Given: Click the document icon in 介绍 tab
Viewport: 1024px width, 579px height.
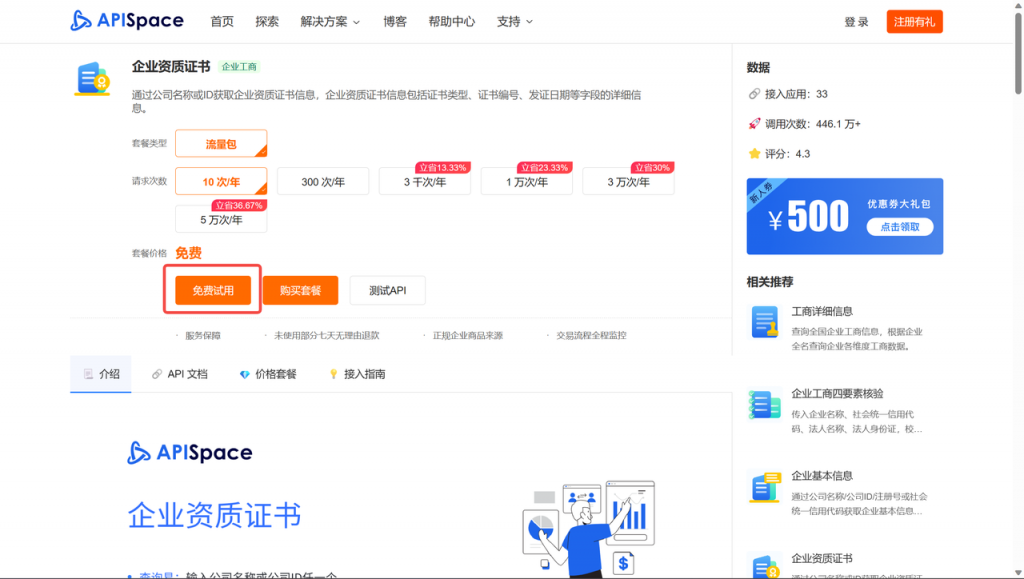Looking at the screenshot, I should point(88,374).
